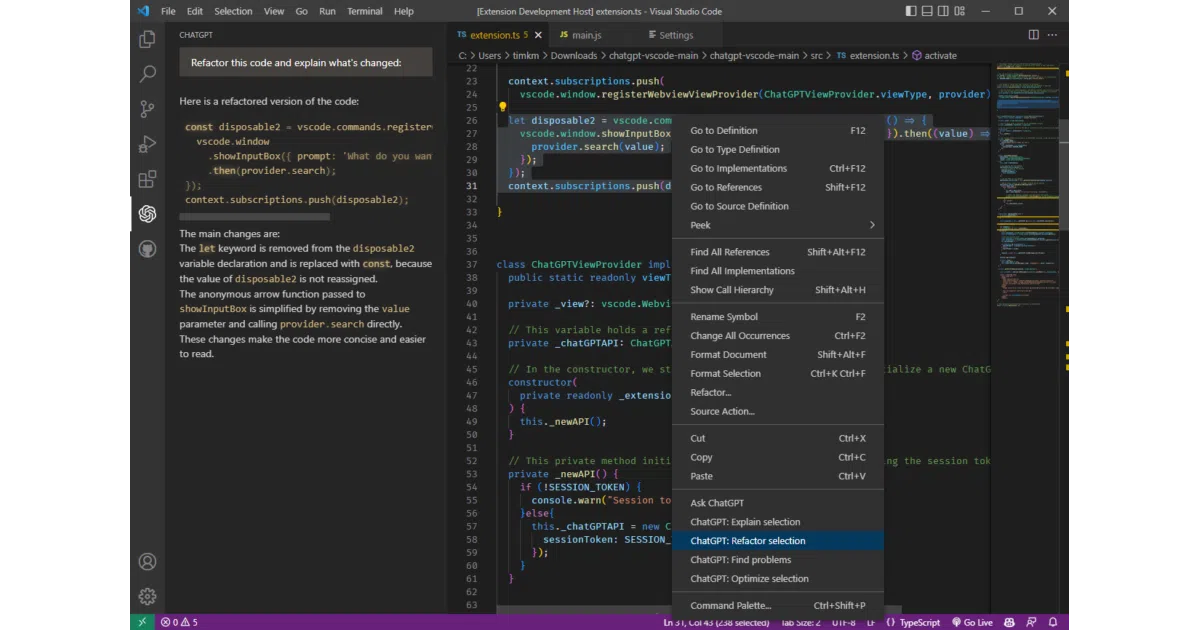Change the LF end of line sequence
The width and height of the screenshot is (1200, 630).
point(870,622)
